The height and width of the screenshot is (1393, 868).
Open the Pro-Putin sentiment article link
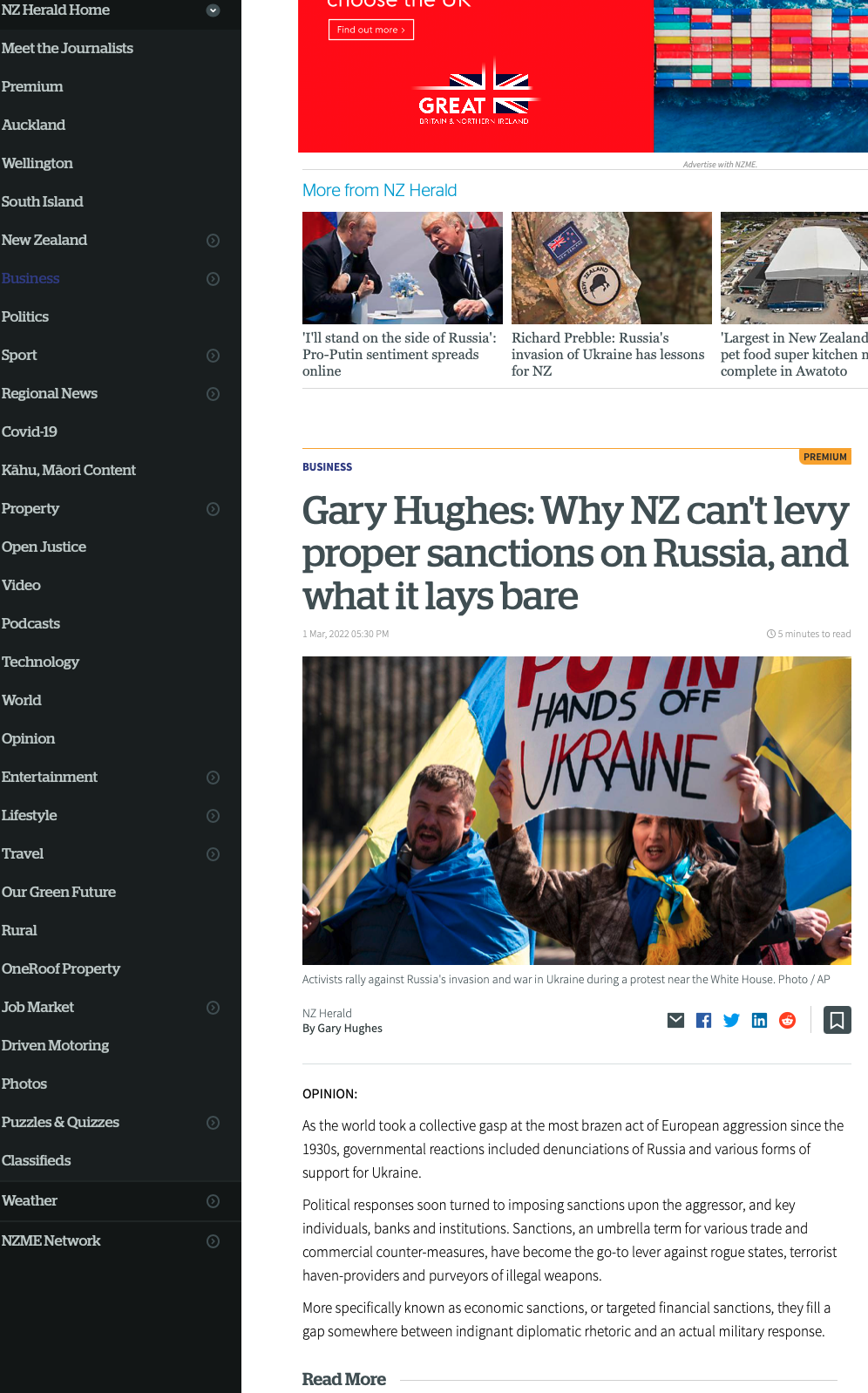coord(400,354)
